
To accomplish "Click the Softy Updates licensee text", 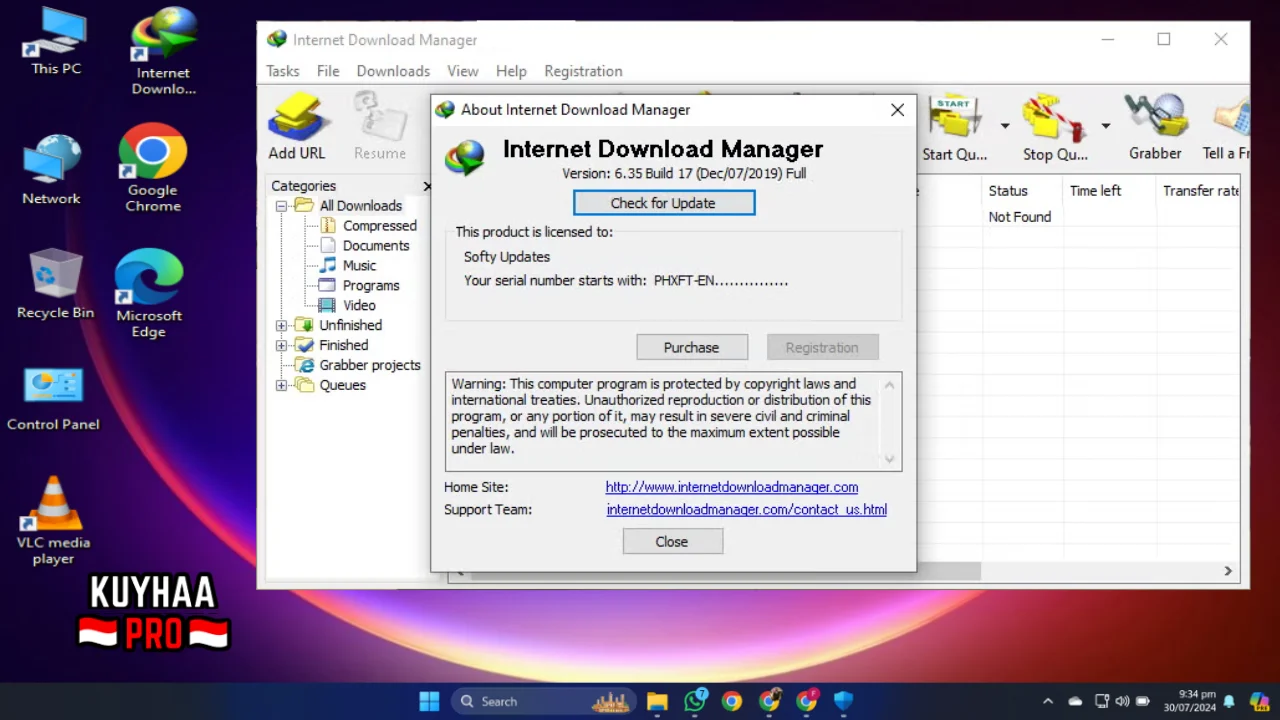I will click(x=507, y=257).
